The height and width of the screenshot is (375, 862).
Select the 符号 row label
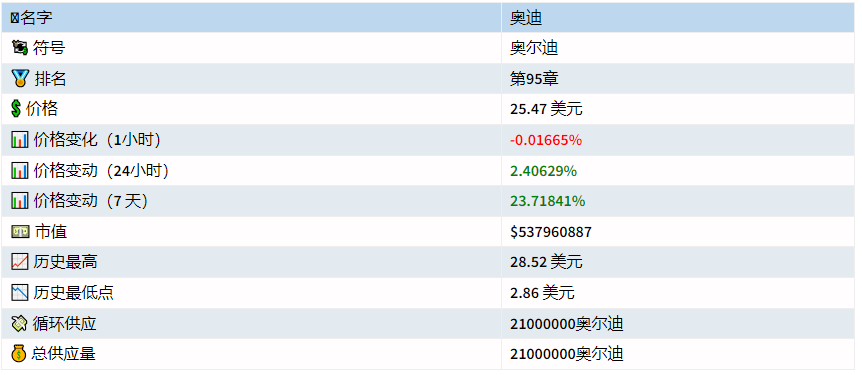coord(49,48)
